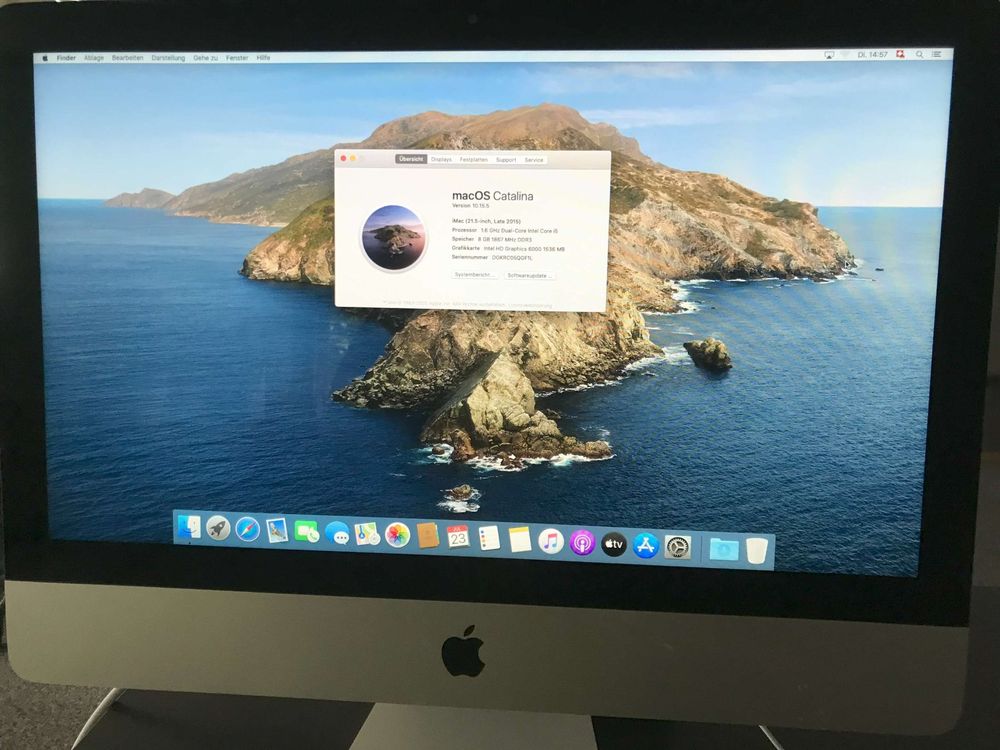Open the Hilfe menu
The image size is (1000, 750).
[263, 58]
